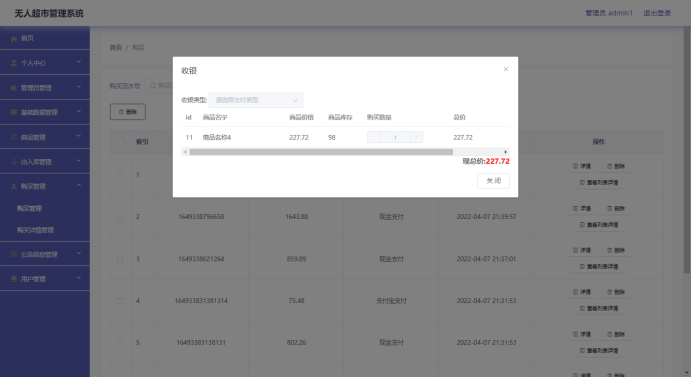Click the dialog horizontal scrollbar thumb
692x377 pixels.
coord(321,152)
